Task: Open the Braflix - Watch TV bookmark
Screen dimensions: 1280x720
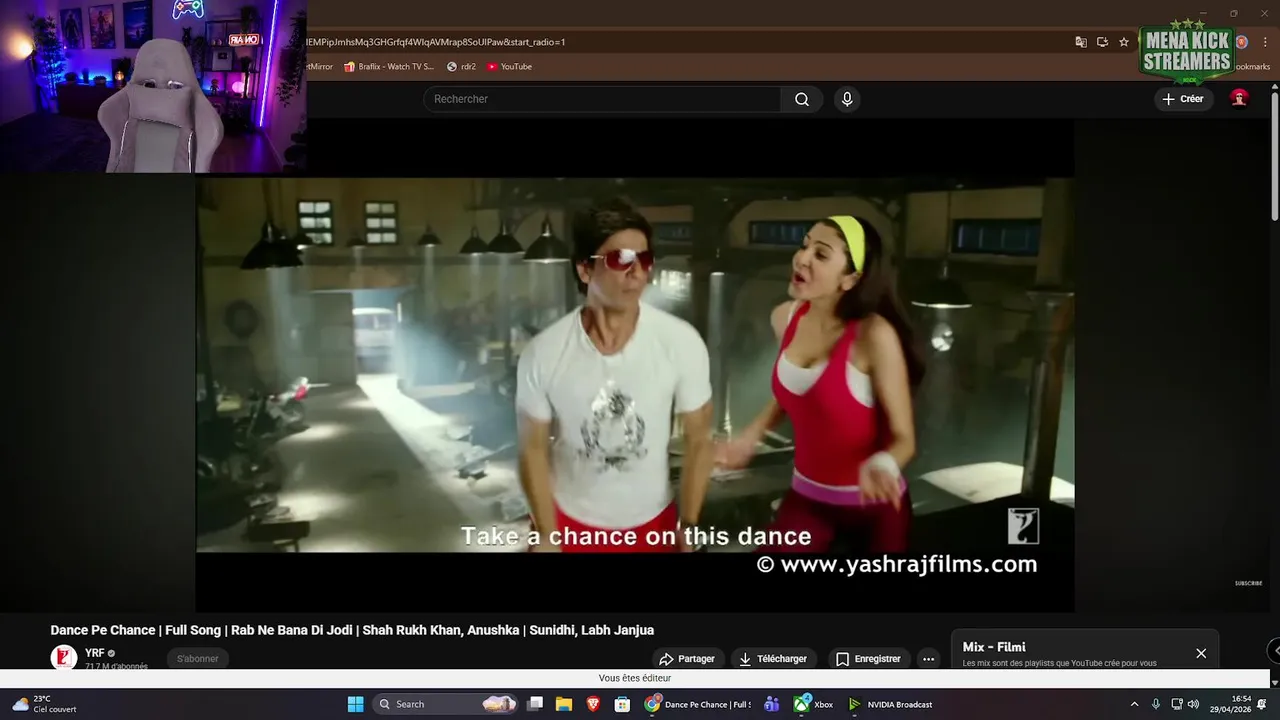Action: coord(389,67)
